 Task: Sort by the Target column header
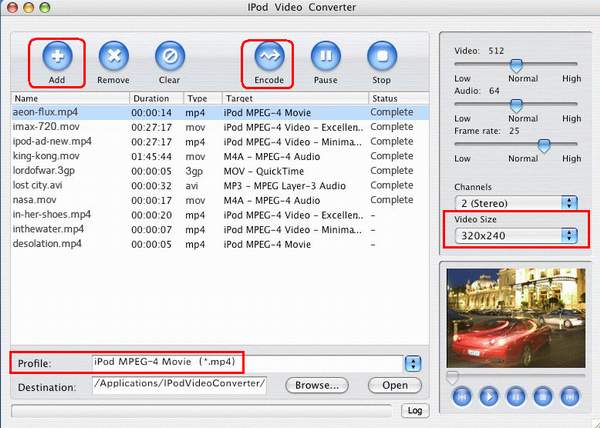pyautogui.click(x=295, y=98)
